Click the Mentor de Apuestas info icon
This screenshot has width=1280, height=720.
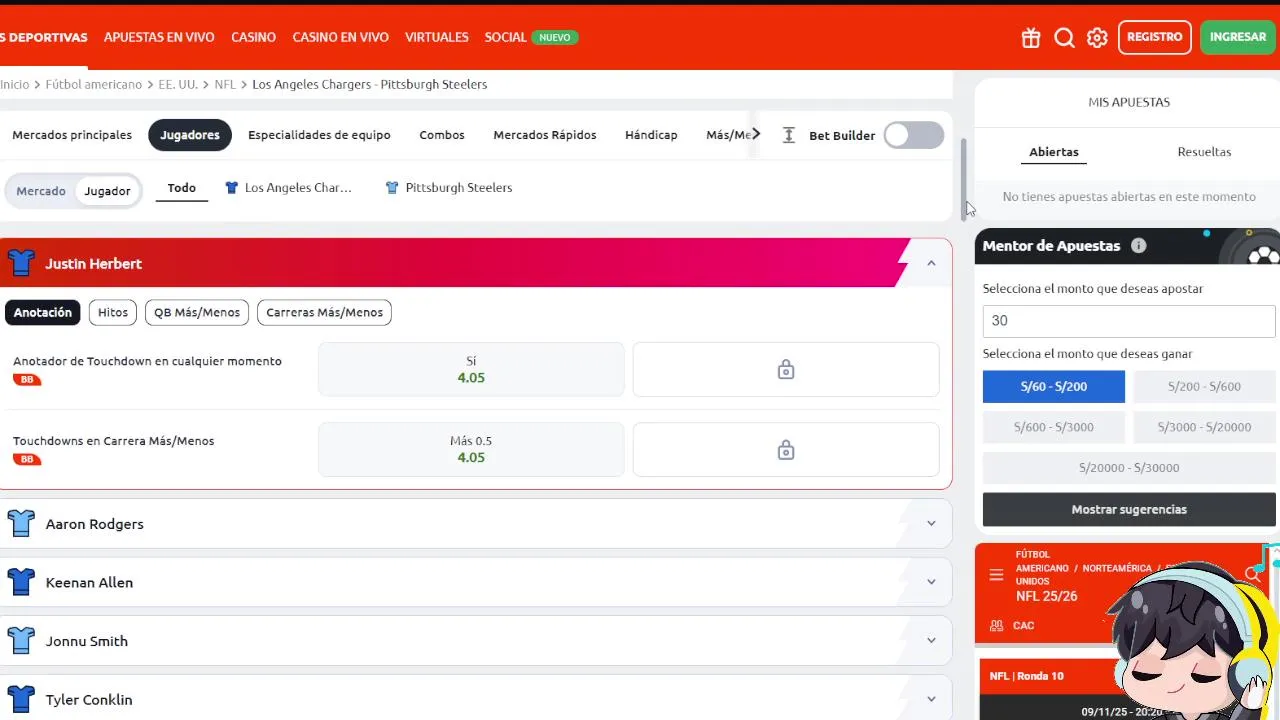pos(1138,246)
